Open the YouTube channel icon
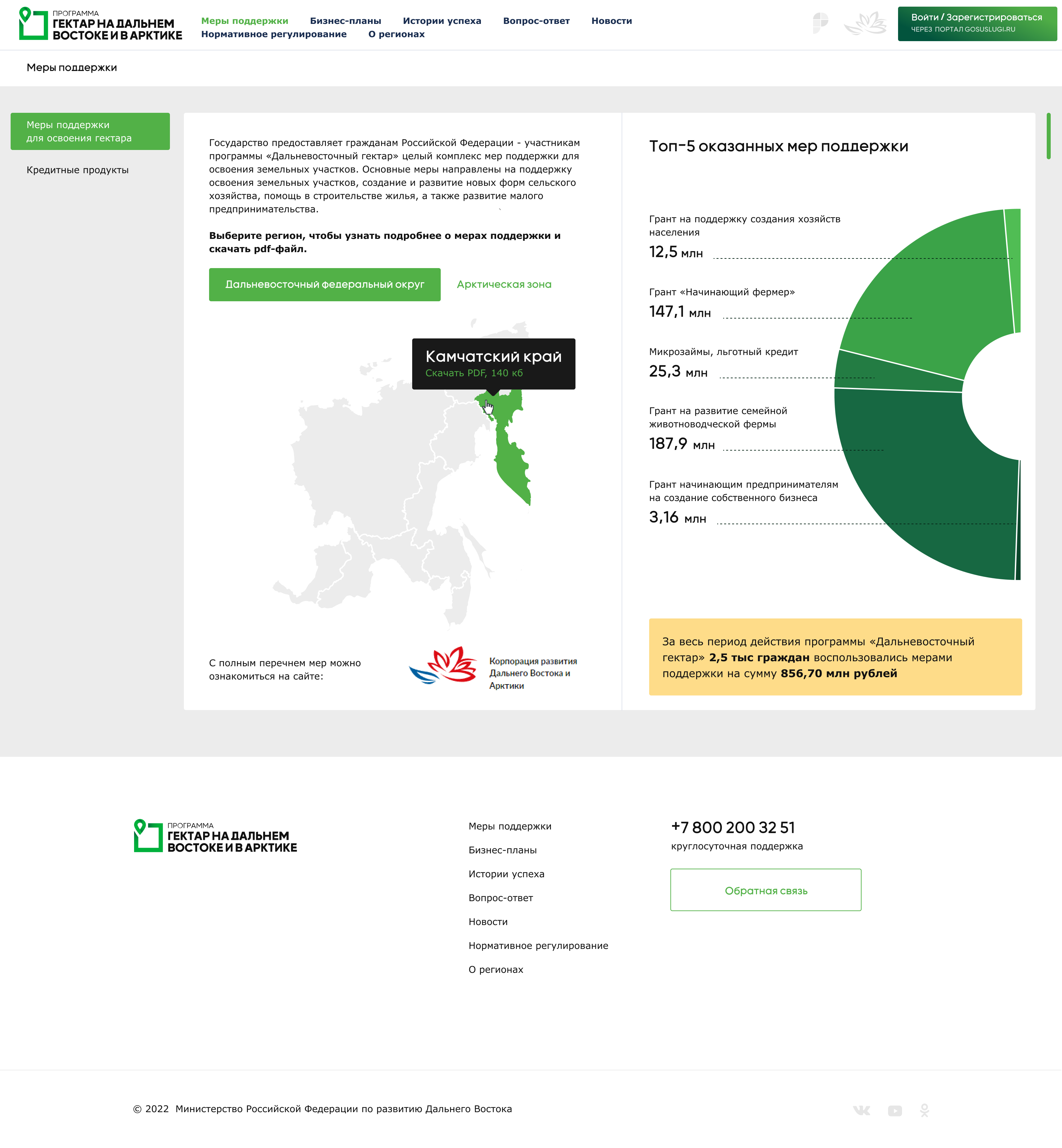The height and width of the screenshot is (1148, 1062). (895, 1111)
